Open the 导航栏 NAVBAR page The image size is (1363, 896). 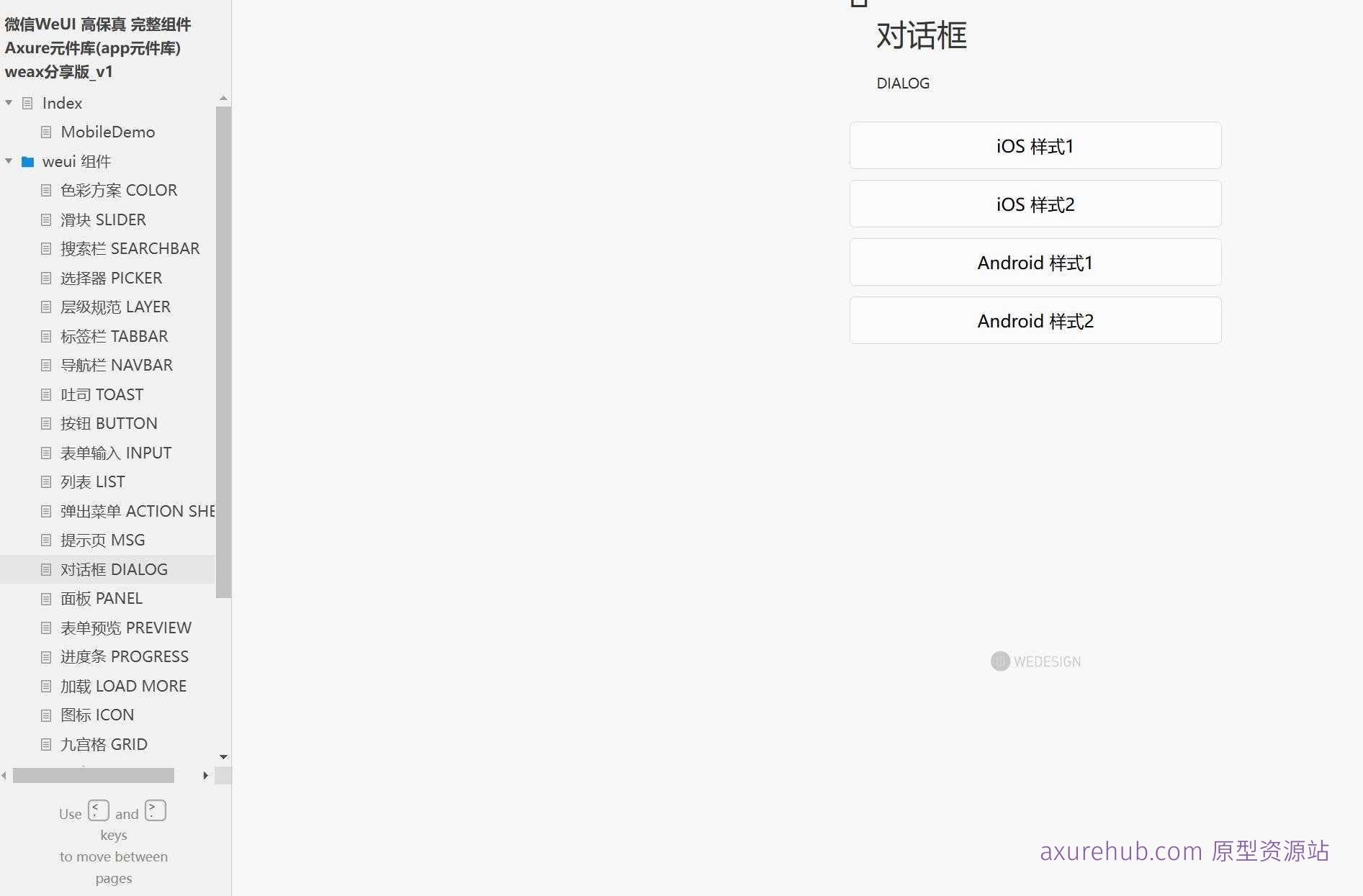(x=117, y=365)
